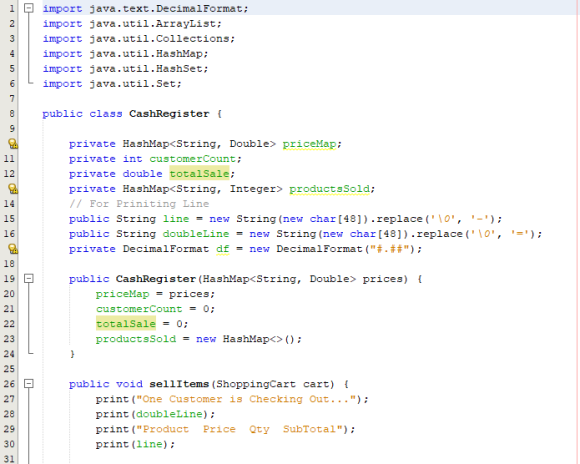Click the highlighted totalSale field declaration
Image resolution: width=580 pixels, height=464 pixels.
click(x=200, y=174)
